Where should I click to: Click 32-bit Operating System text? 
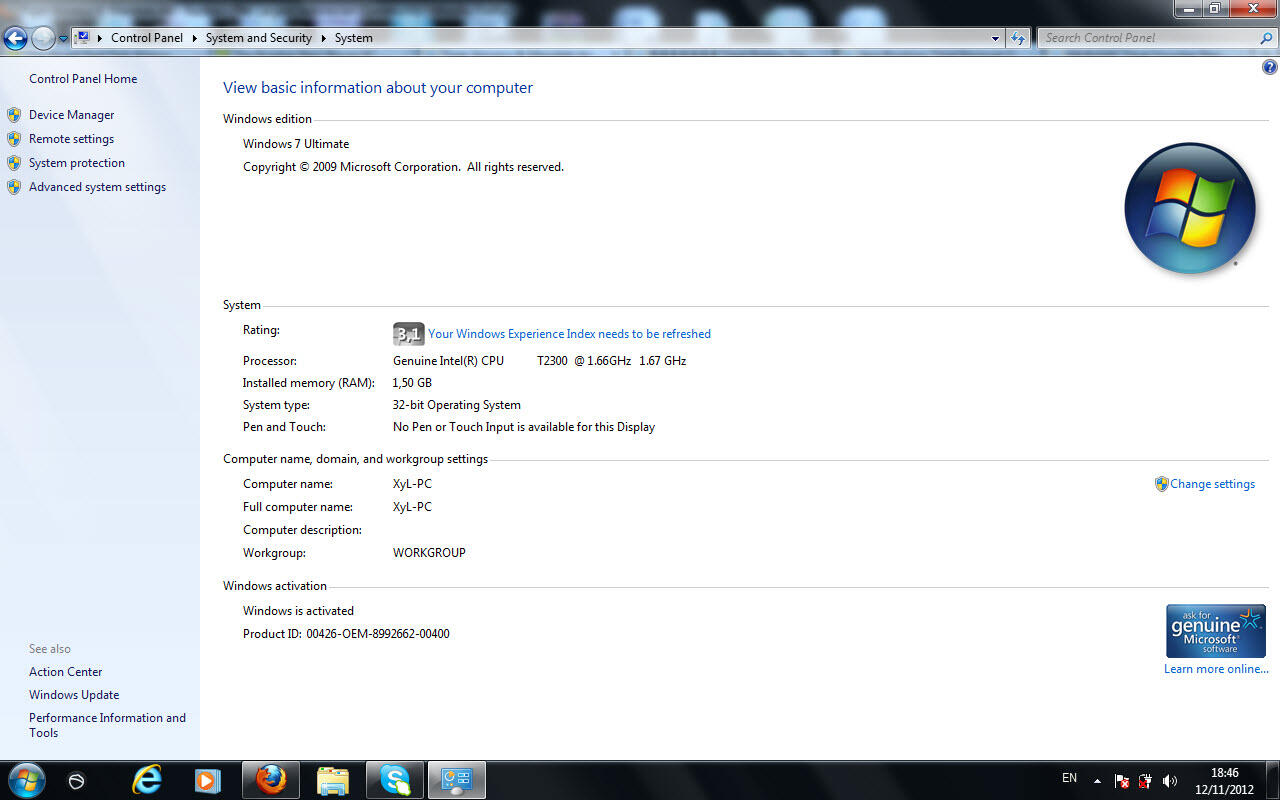[457, 405]
